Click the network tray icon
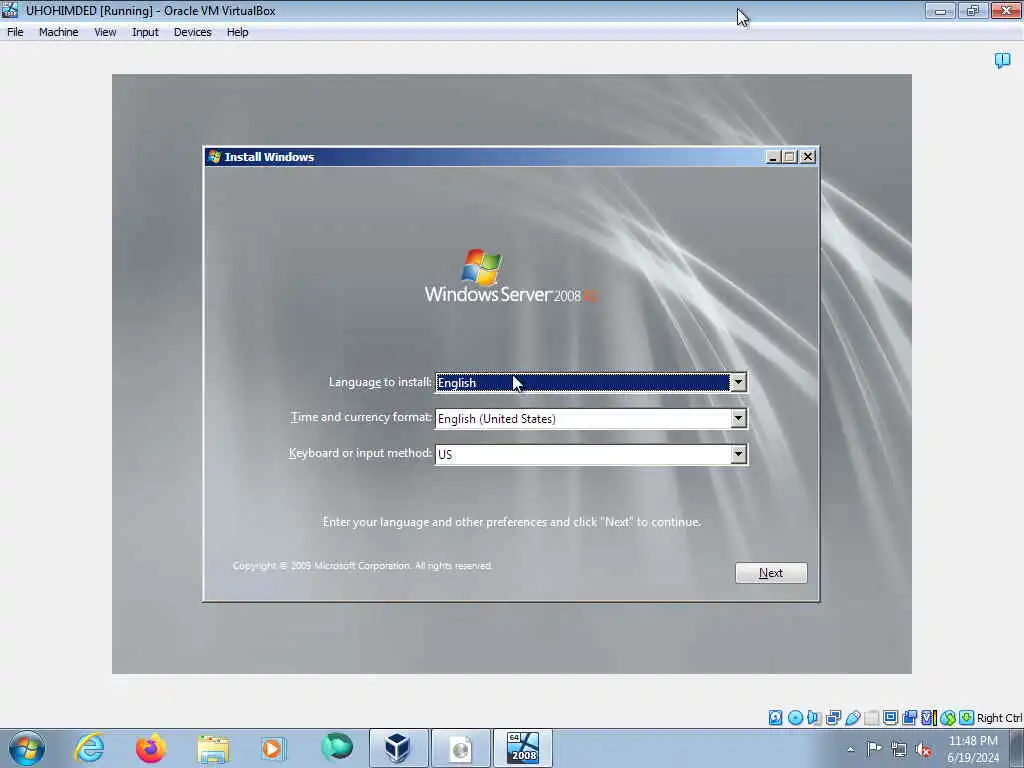Screen dimensions: 1024x768 899,749
